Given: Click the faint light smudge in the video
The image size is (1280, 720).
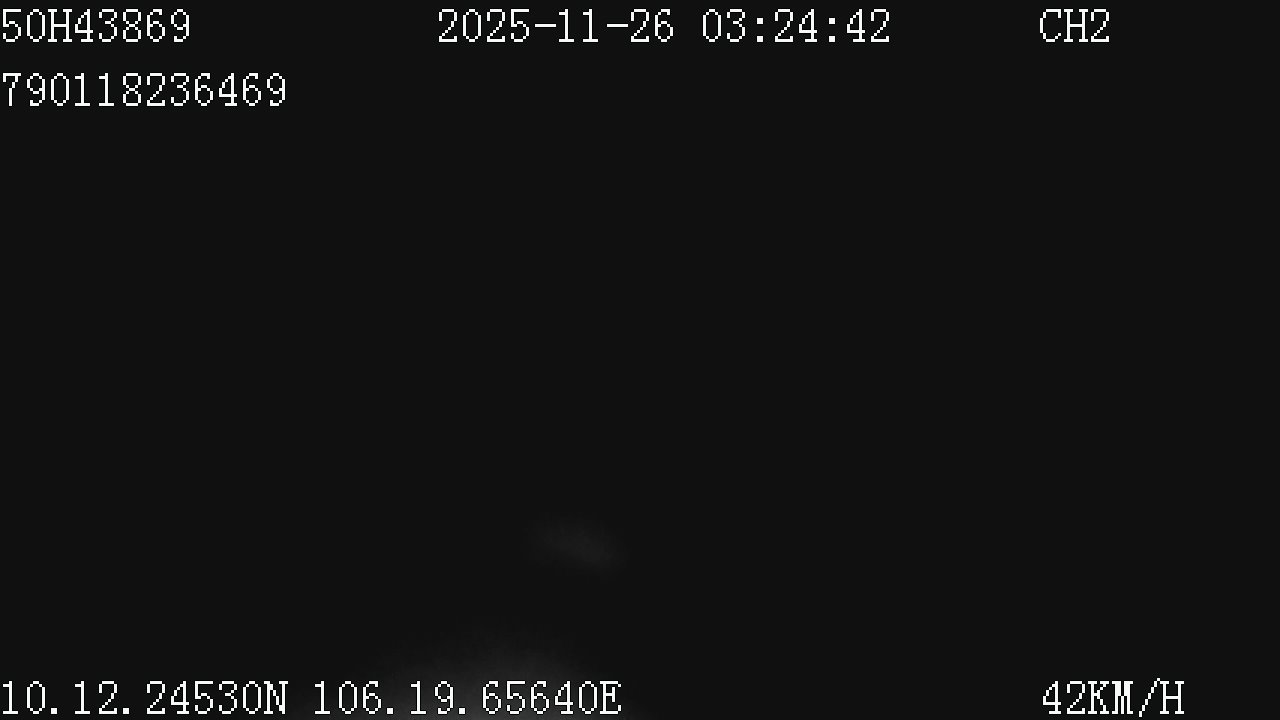Looking at the screenshot, I should coord(577,545).
